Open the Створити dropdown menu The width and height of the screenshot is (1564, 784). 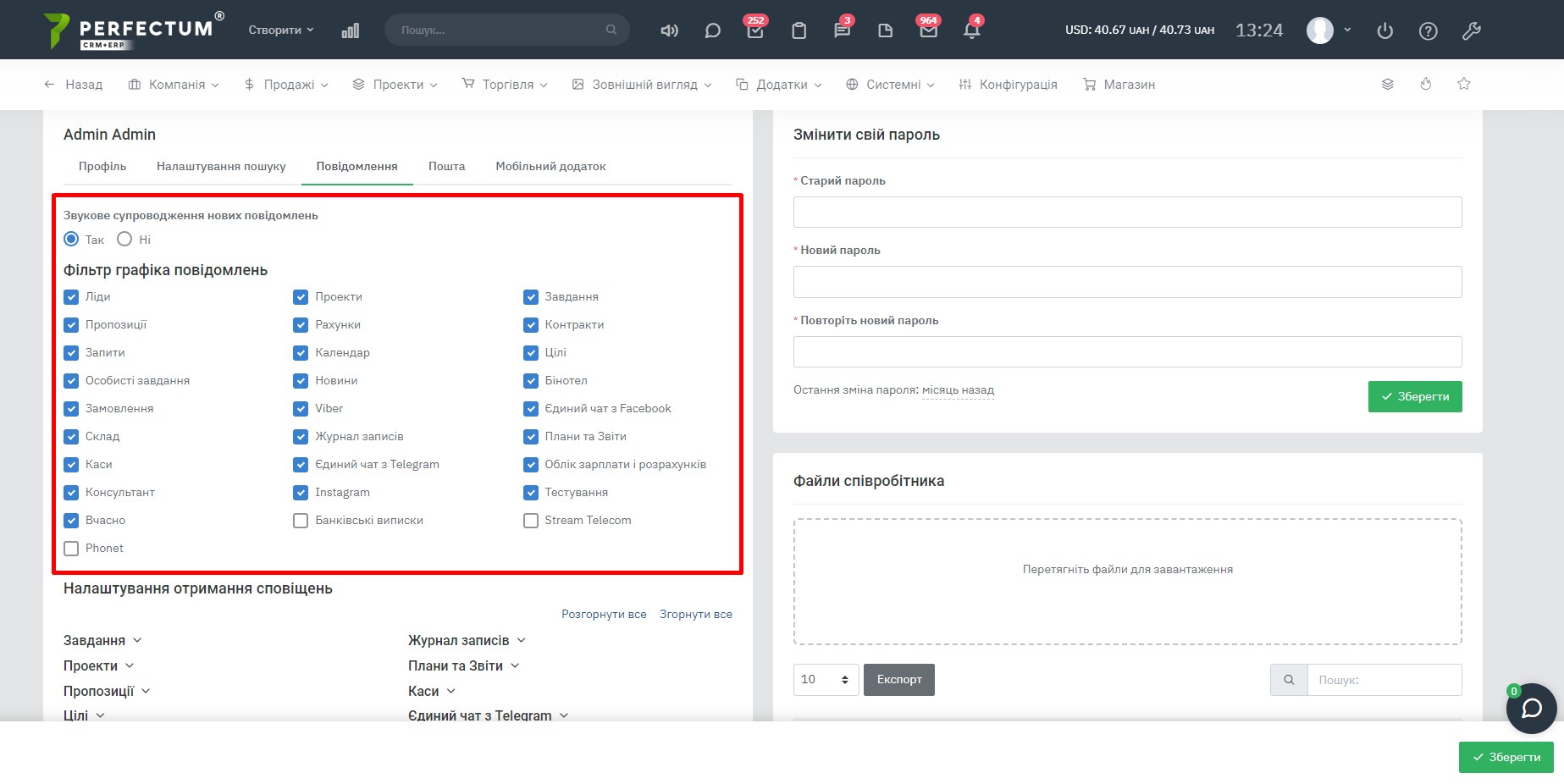click(280, 30)
